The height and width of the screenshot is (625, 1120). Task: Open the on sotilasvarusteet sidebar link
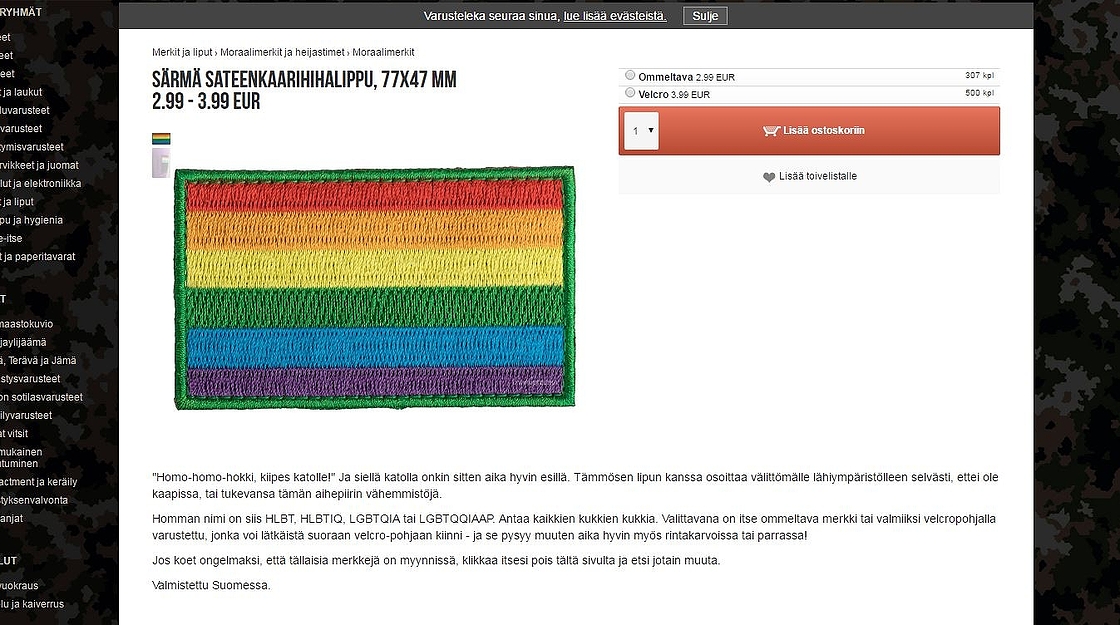coord(41,397)
